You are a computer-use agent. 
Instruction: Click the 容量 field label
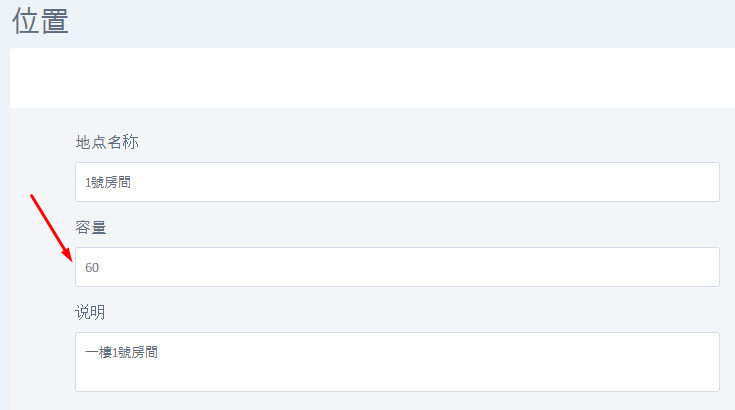[91, 227]
